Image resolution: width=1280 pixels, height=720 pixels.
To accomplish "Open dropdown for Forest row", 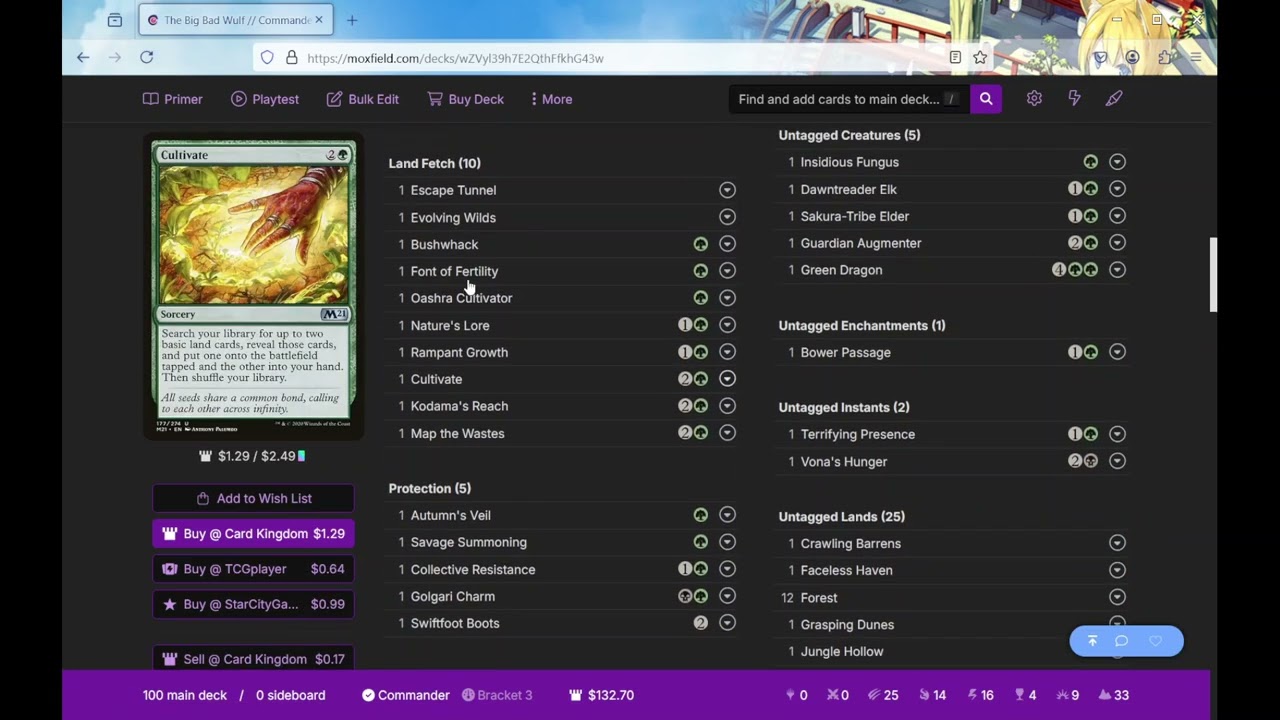I will coord(1117,597).
